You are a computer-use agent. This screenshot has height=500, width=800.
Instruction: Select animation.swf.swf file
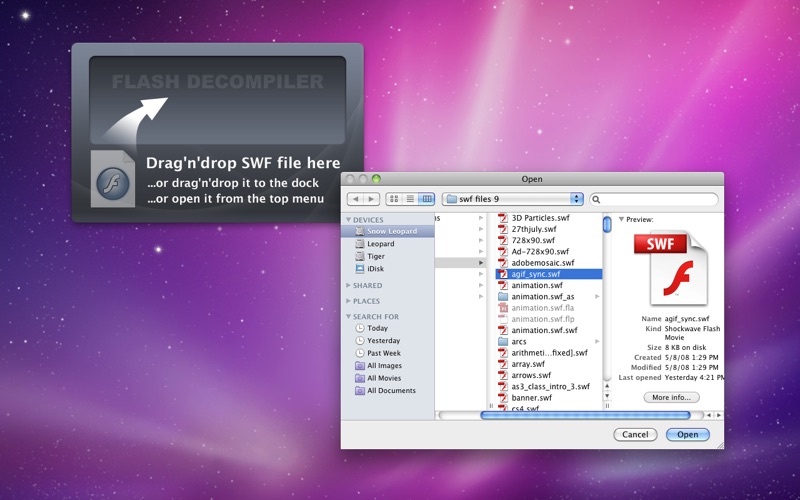[549, 330]
